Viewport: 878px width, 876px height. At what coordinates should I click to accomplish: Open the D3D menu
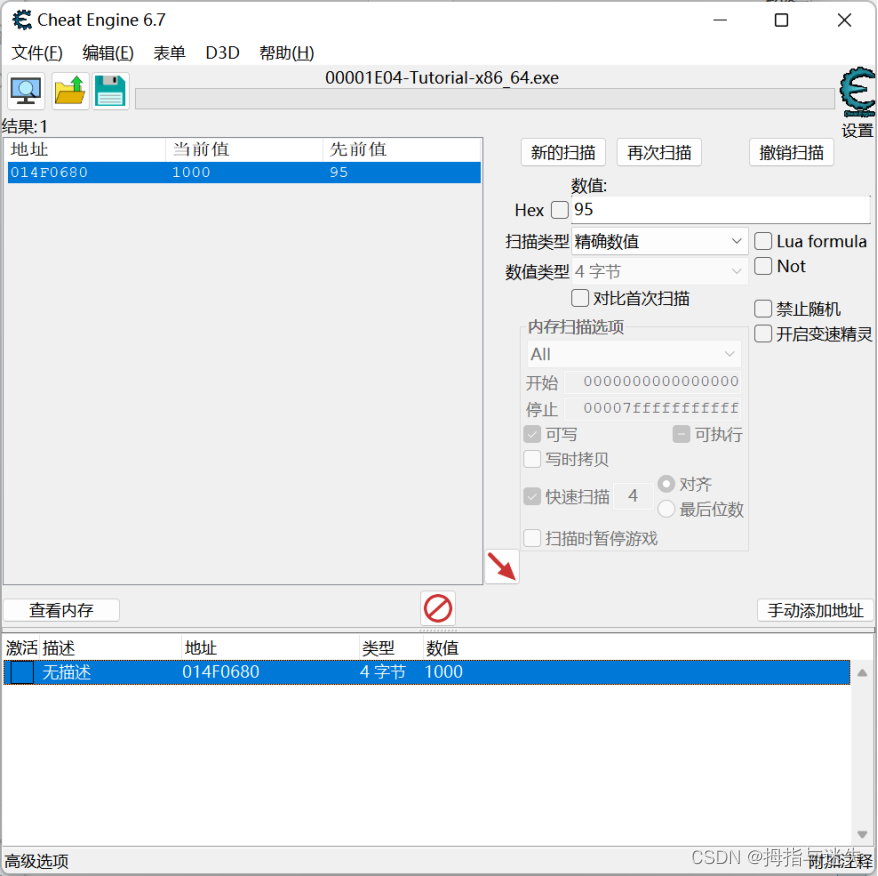[x=221, y=52]
